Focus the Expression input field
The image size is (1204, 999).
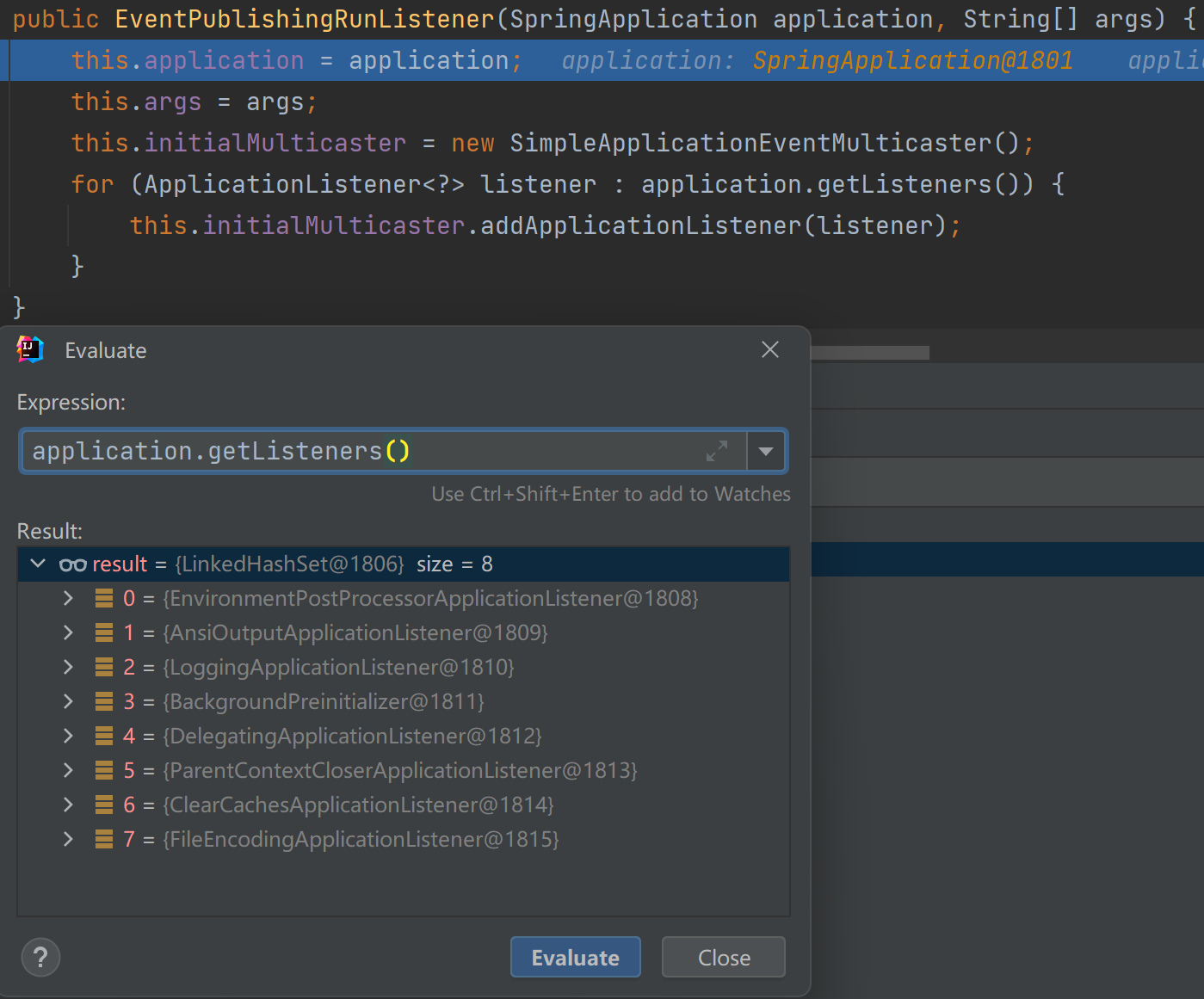[x=384, y=451]
